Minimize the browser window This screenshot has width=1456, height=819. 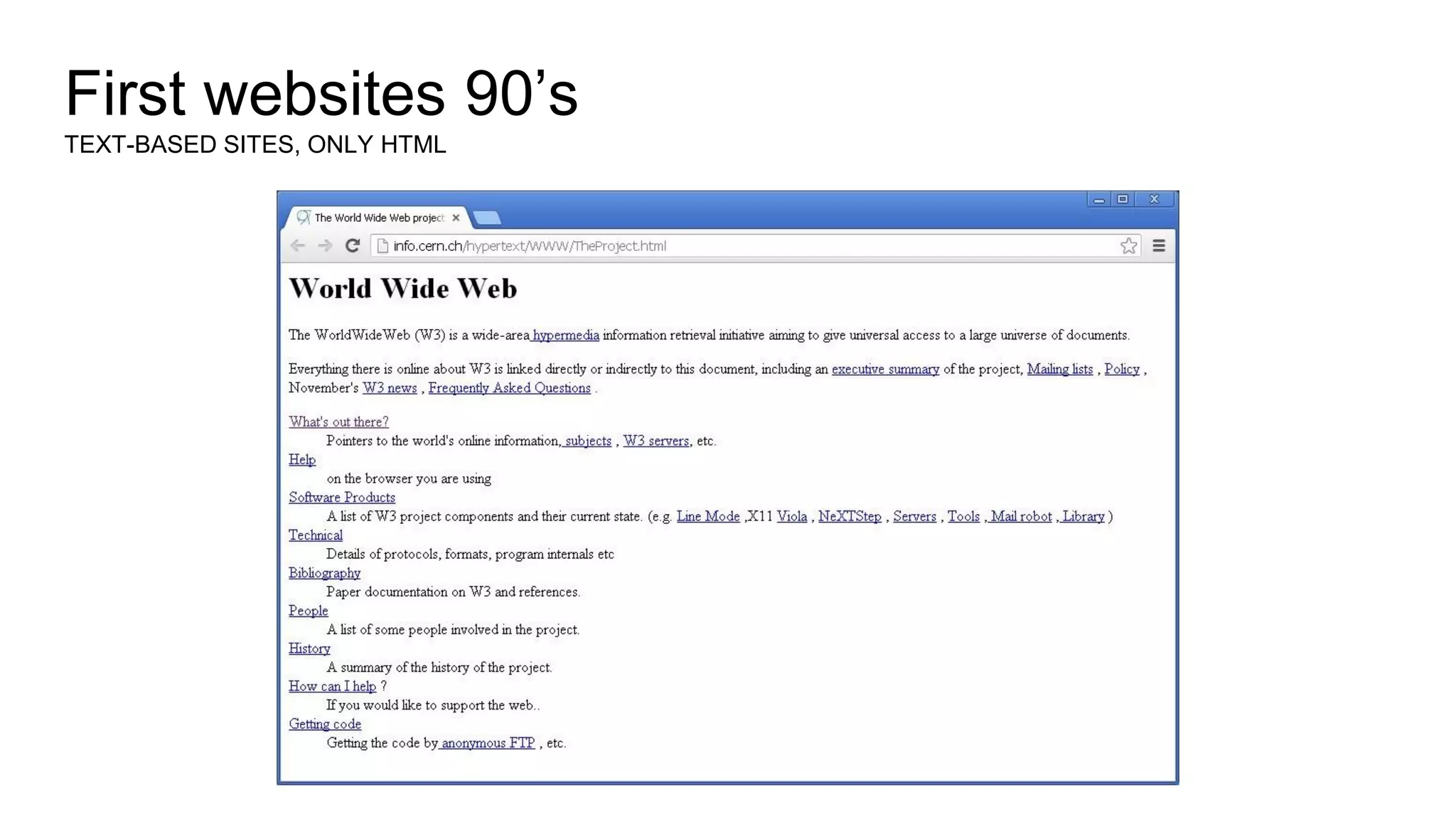pyautogui.click(x=1099, y=200)
